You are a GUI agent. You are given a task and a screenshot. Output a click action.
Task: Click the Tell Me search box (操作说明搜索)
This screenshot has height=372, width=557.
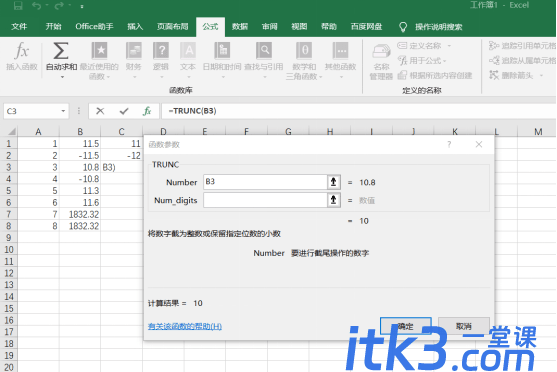[x=439, y=27]
